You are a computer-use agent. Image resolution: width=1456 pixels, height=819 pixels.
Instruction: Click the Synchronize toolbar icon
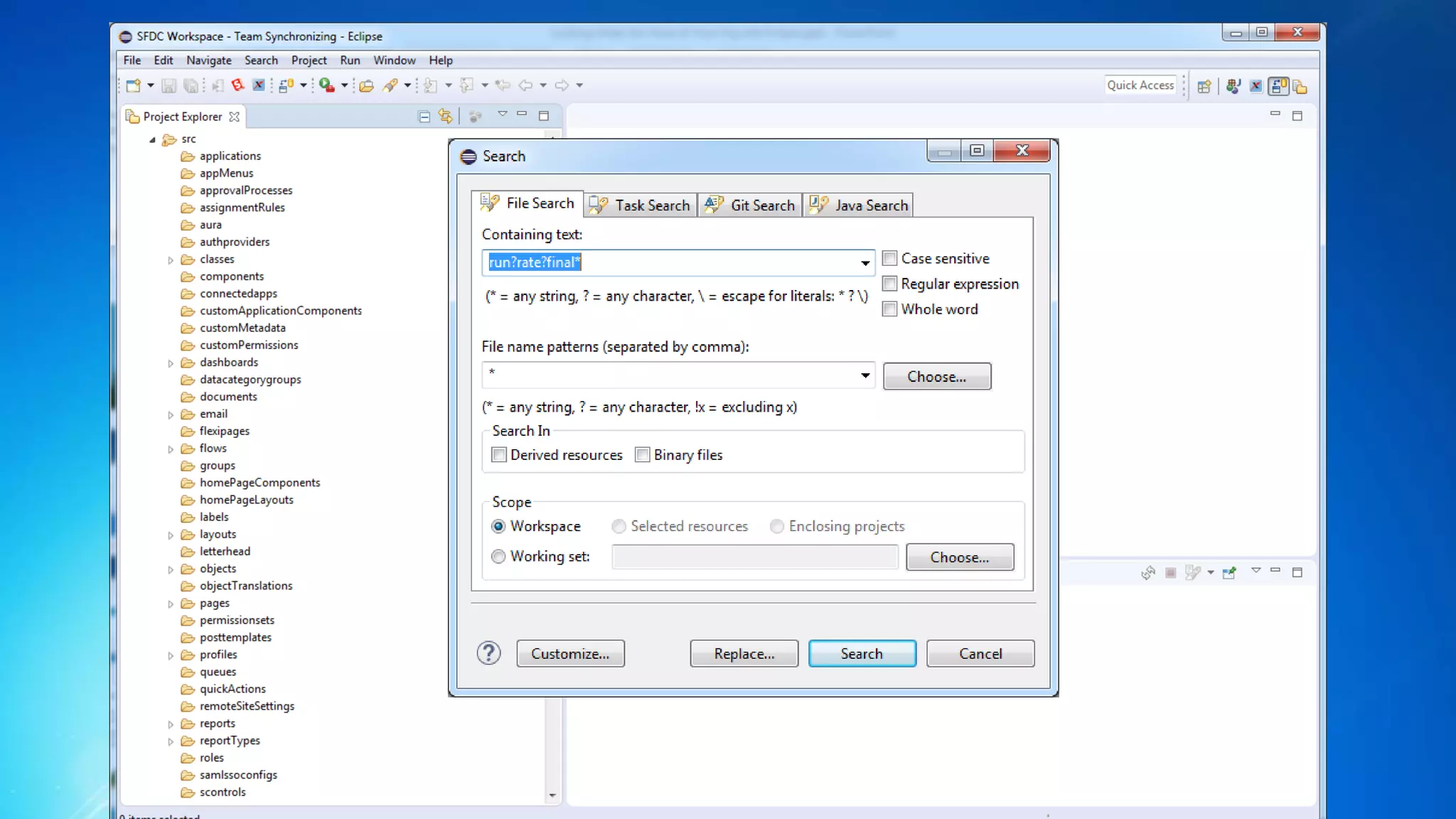pyautogui.click(x=287, y=85)
